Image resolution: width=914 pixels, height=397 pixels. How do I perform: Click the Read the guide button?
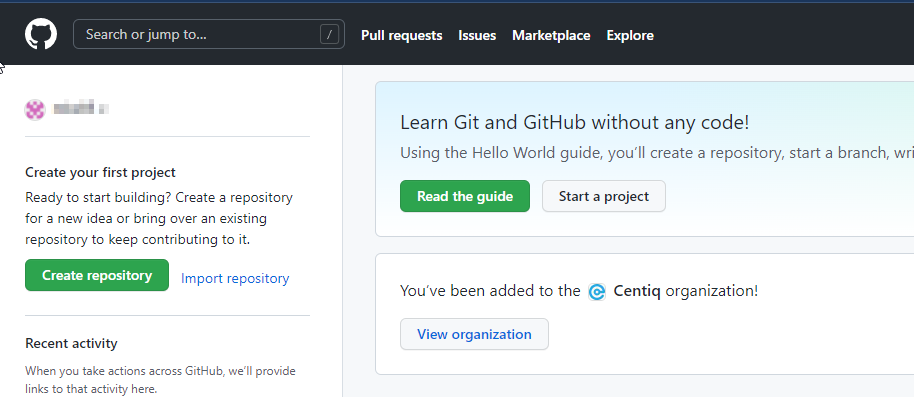[x=465, y=196]
